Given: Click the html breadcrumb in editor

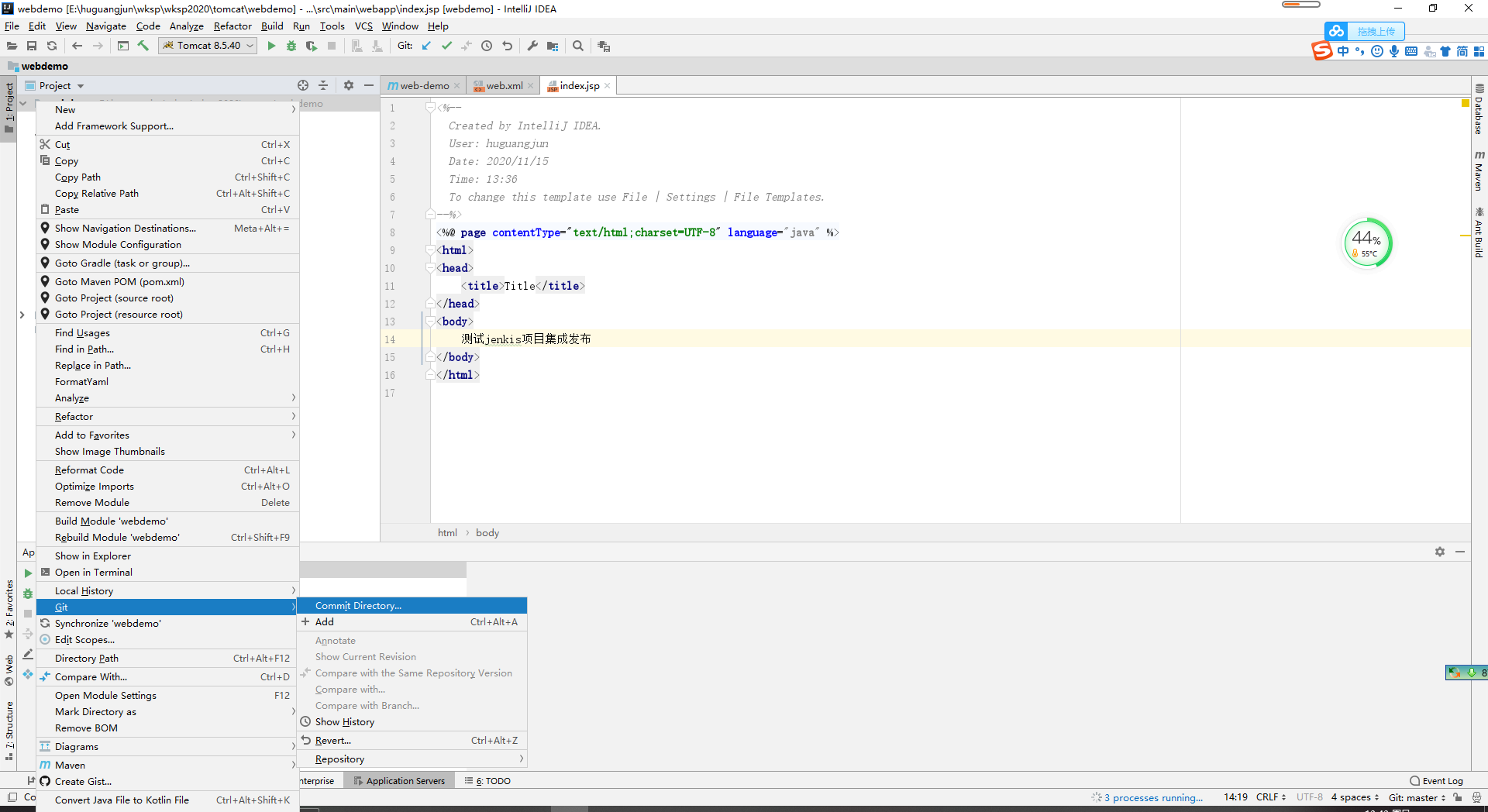Looking at the screenshot, I should [x=447, y=532].
